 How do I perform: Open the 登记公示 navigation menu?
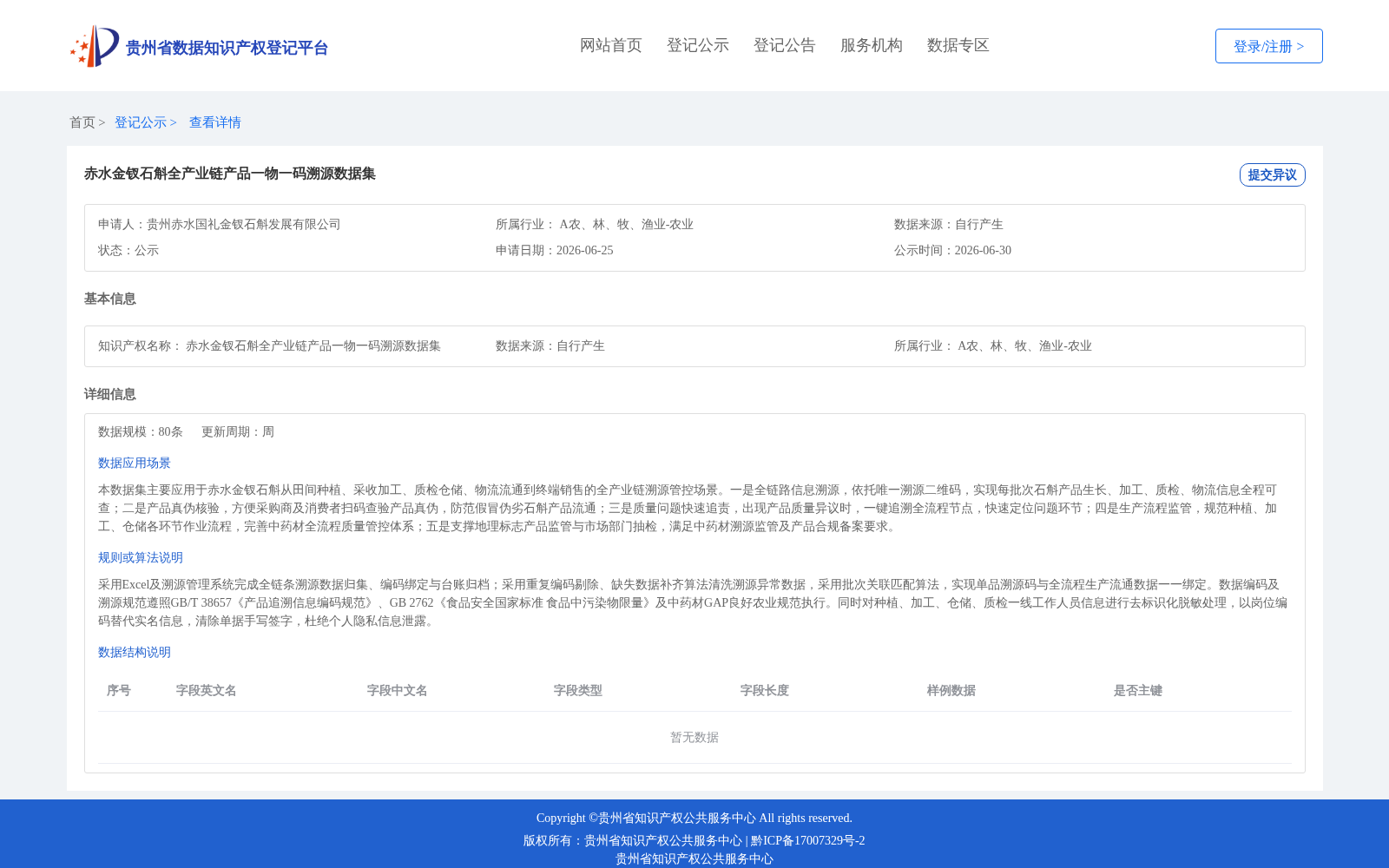698,45
